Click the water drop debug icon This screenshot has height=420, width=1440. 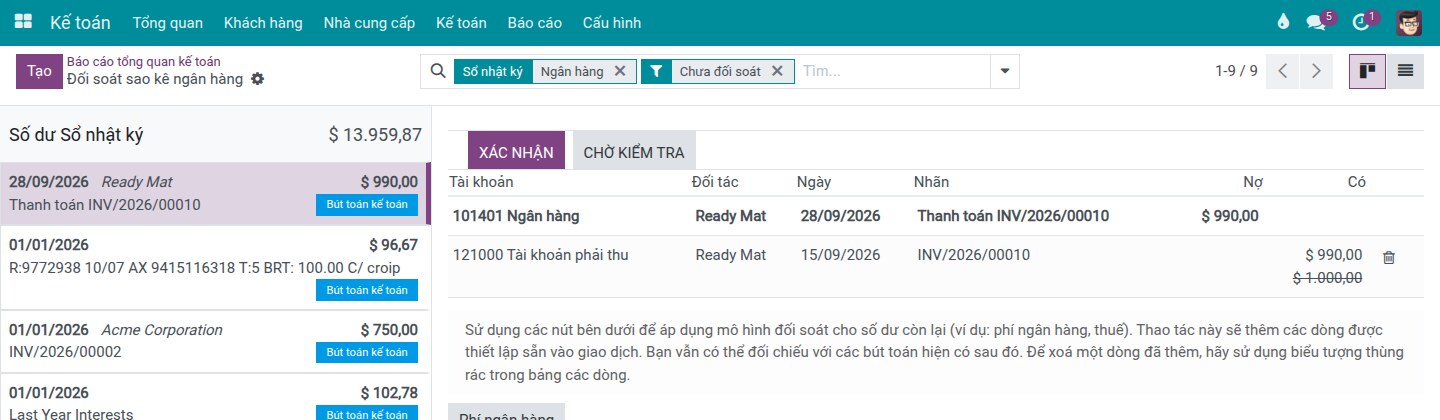click(x=1284, y=22)
